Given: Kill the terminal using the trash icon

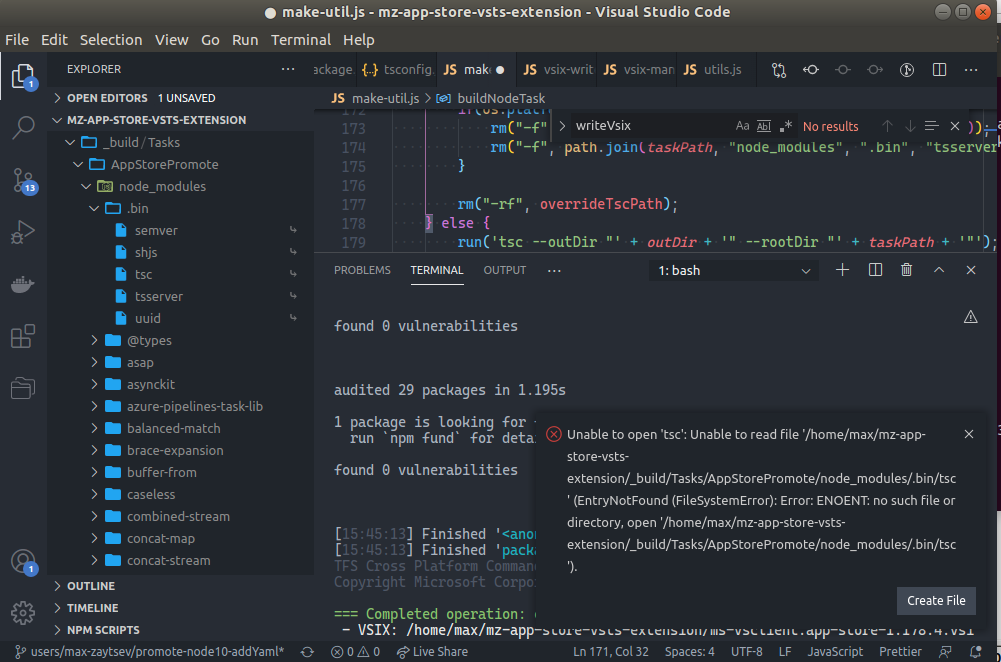Looking at the screenshot, I should [907, 269].
